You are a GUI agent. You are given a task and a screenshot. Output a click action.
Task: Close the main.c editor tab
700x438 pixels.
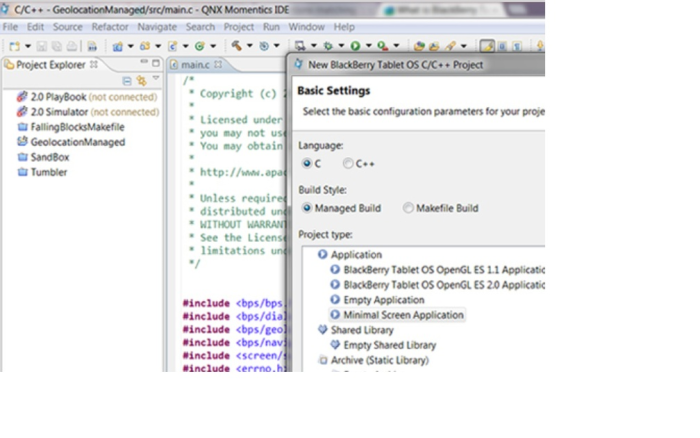coord(218,64)
